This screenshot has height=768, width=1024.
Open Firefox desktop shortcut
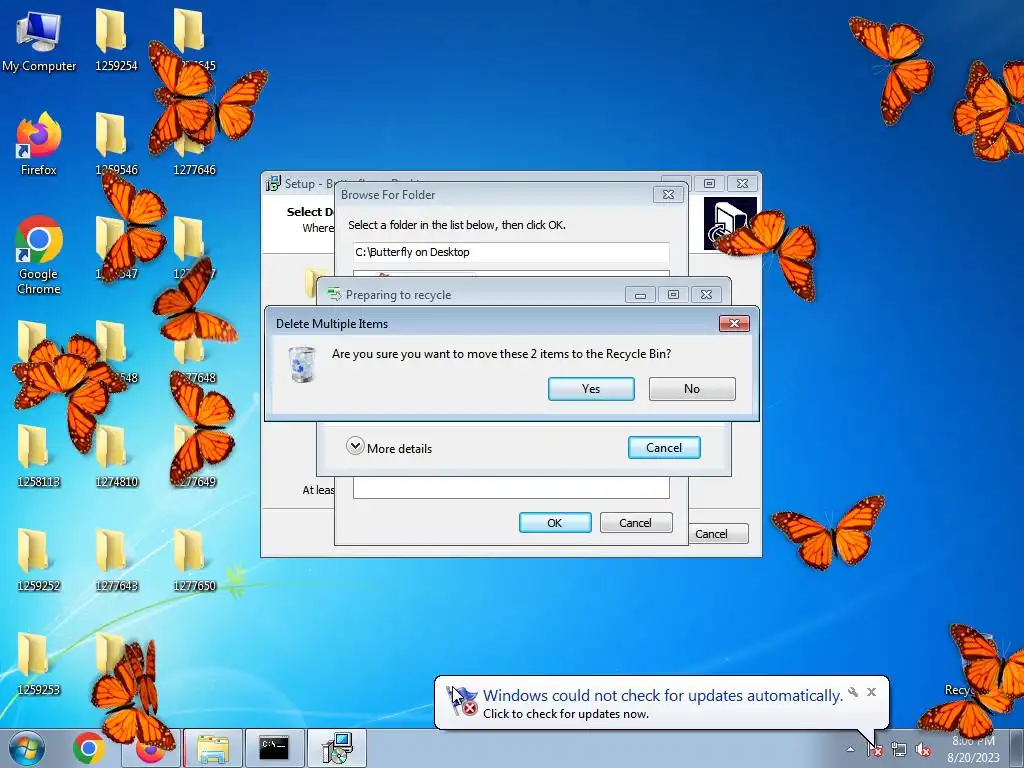point(39,144)
